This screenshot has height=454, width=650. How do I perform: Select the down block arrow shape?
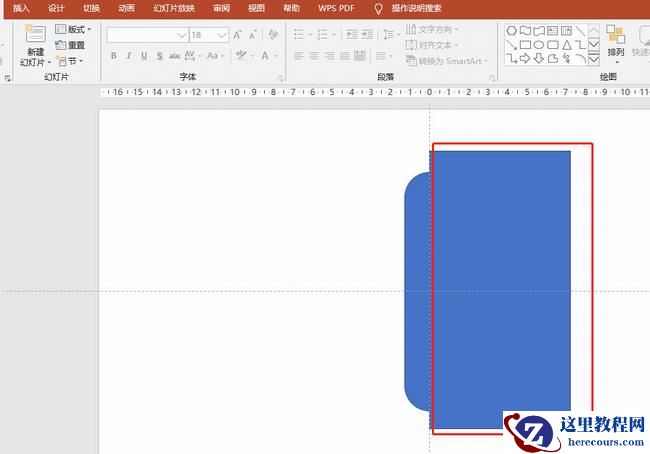pos(539,59)
